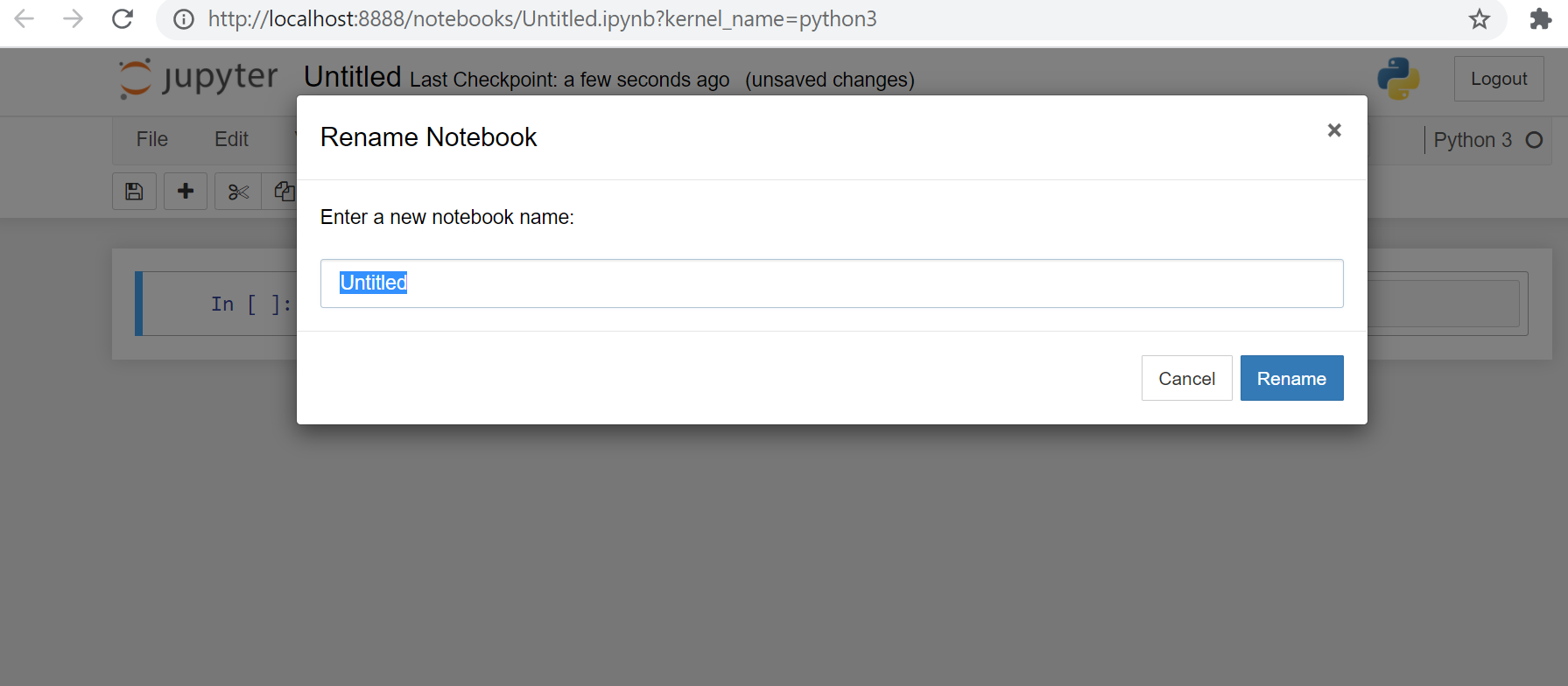This screenshot has height=686, width=1568.
Task: Open the Edit menu
Action: click(x=231, y=139)
